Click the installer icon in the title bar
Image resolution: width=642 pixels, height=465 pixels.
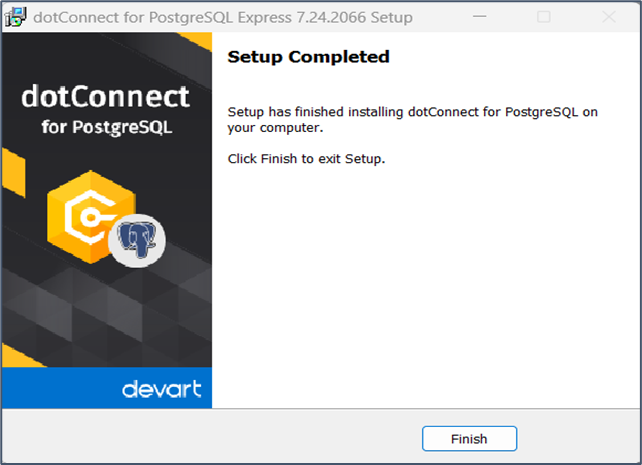point(16,17)
